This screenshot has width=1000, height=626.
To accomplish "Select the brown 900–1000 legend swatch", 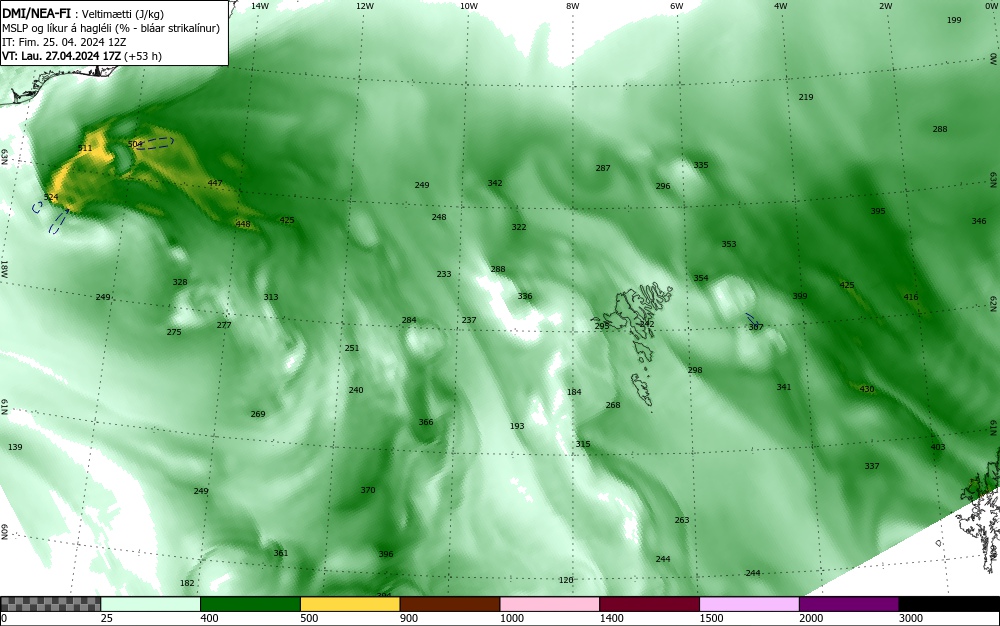I will (x=450, y=604).
